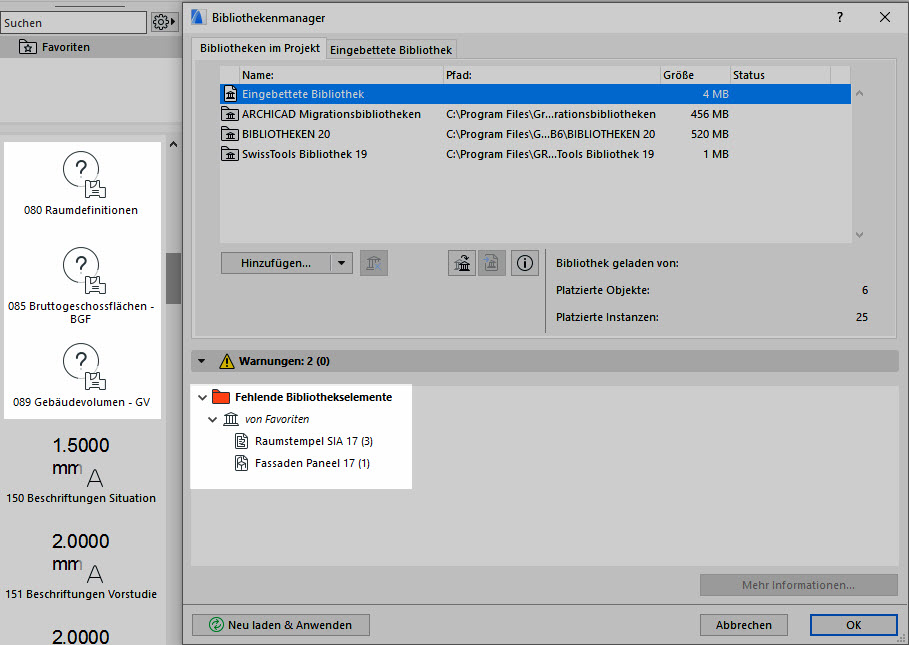Open the Bibliothekenmanager help question mark
Viewport: 909px width, 645px height.
tap(840, 17)
